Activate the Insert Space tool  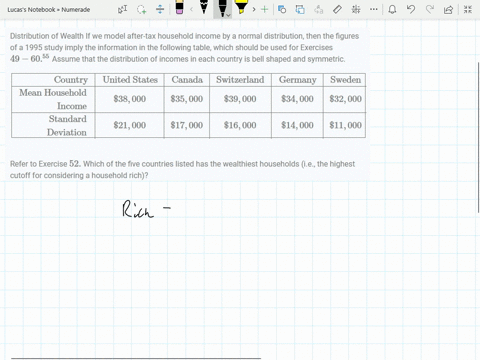click(160, 9)
